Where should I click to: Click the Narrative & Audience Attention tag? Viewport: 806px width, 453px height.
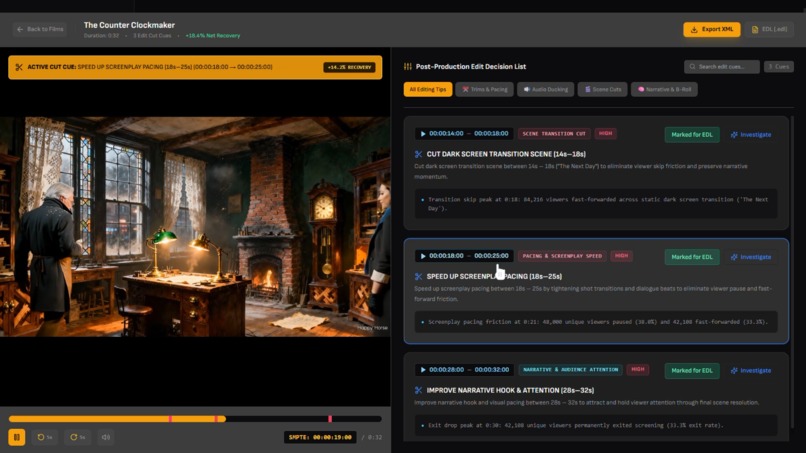pyautogui.click(x=570, y=370)
